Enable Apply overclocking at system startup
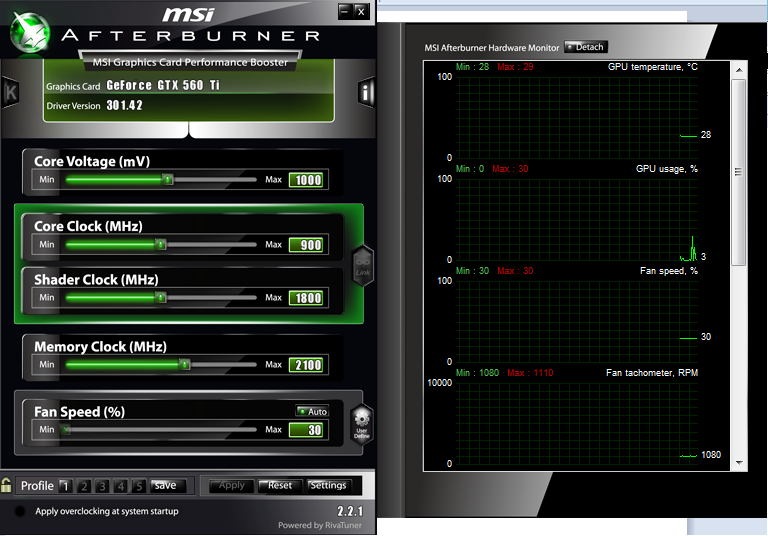Screen dimensions: 768x536 pos(20,511)
